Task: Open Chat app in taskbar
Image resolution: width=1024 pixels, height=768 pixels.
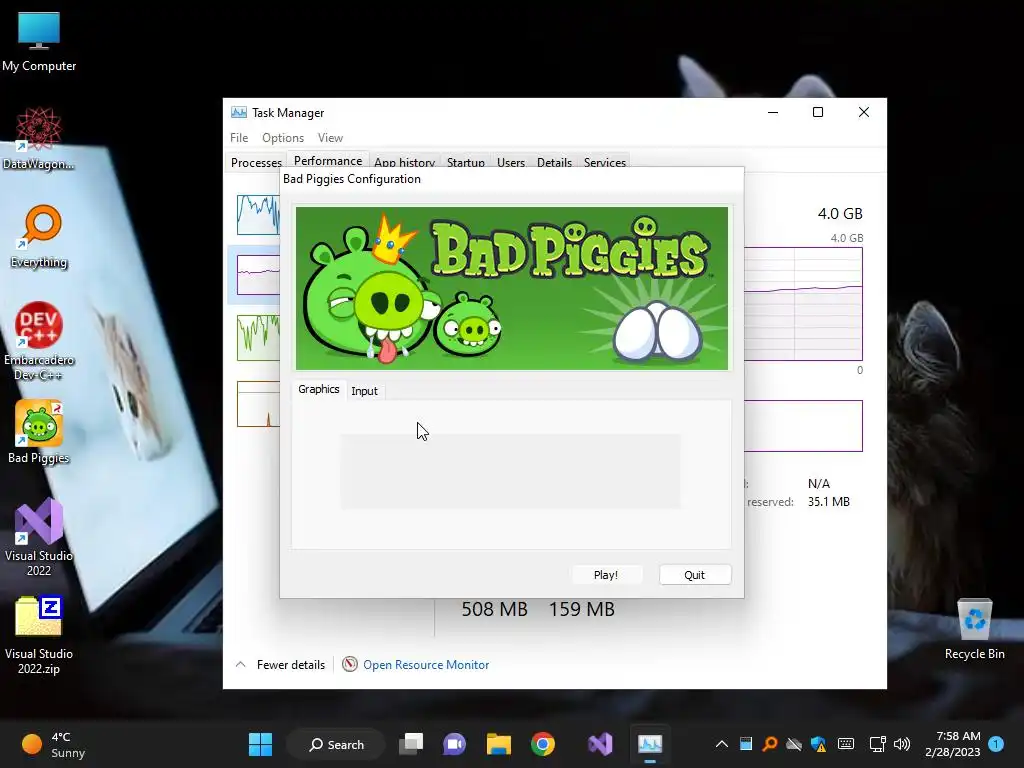Action: pos(455,744)
